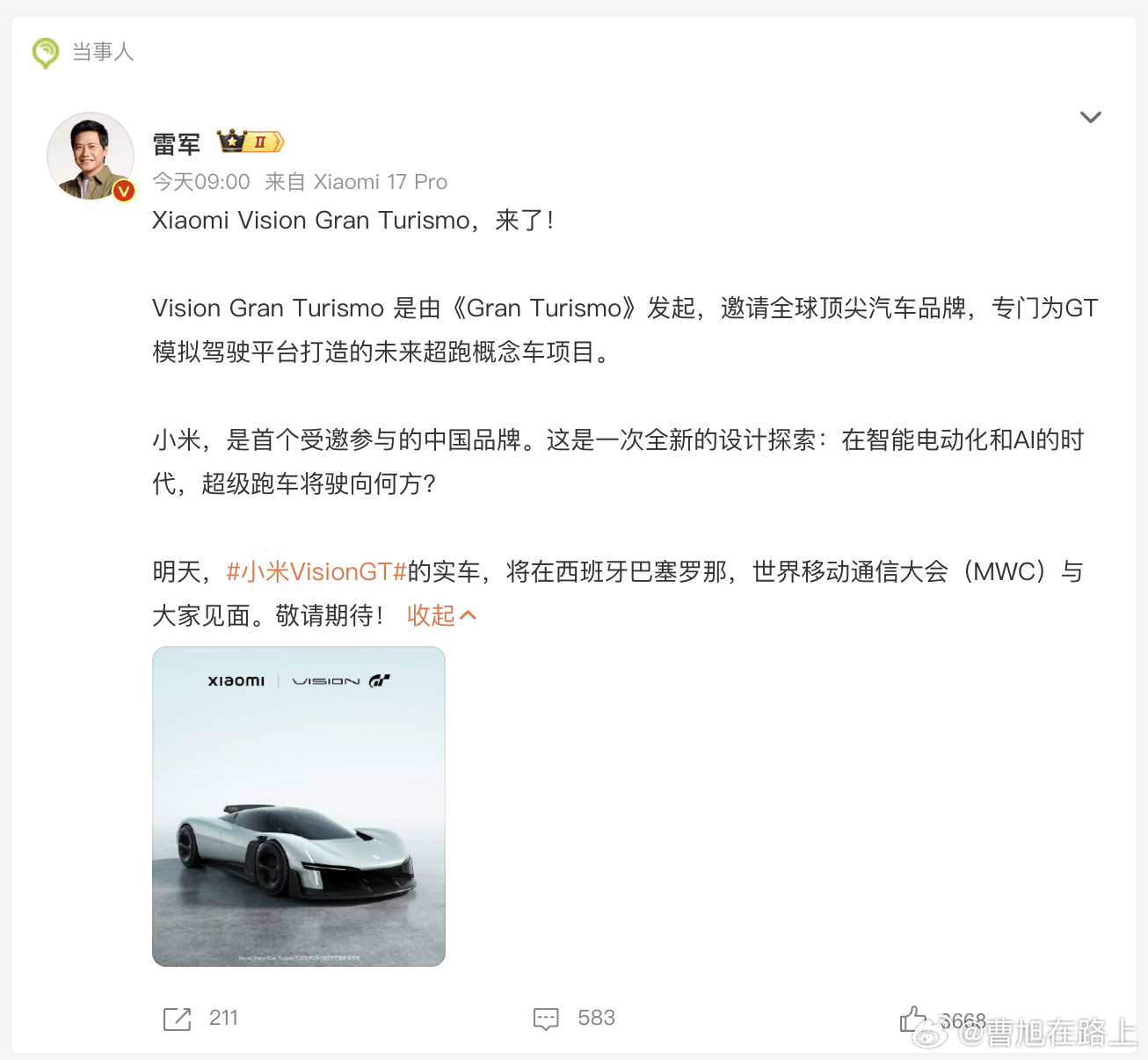The height and width of the screenshot is (1060, 1148).
Task: Click the caret arrow beside 收起
Action: click(x=469, y=615)
